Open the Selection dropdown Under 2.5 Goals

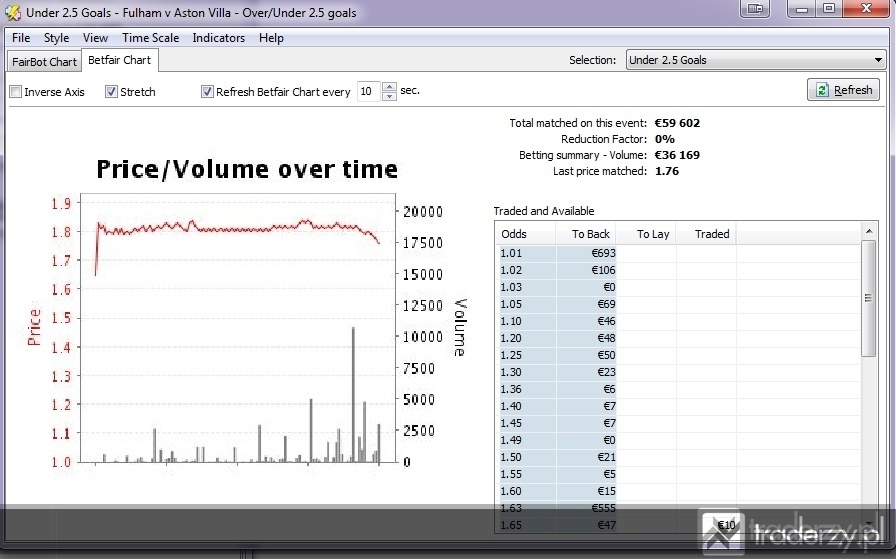(x=755, y=60)
